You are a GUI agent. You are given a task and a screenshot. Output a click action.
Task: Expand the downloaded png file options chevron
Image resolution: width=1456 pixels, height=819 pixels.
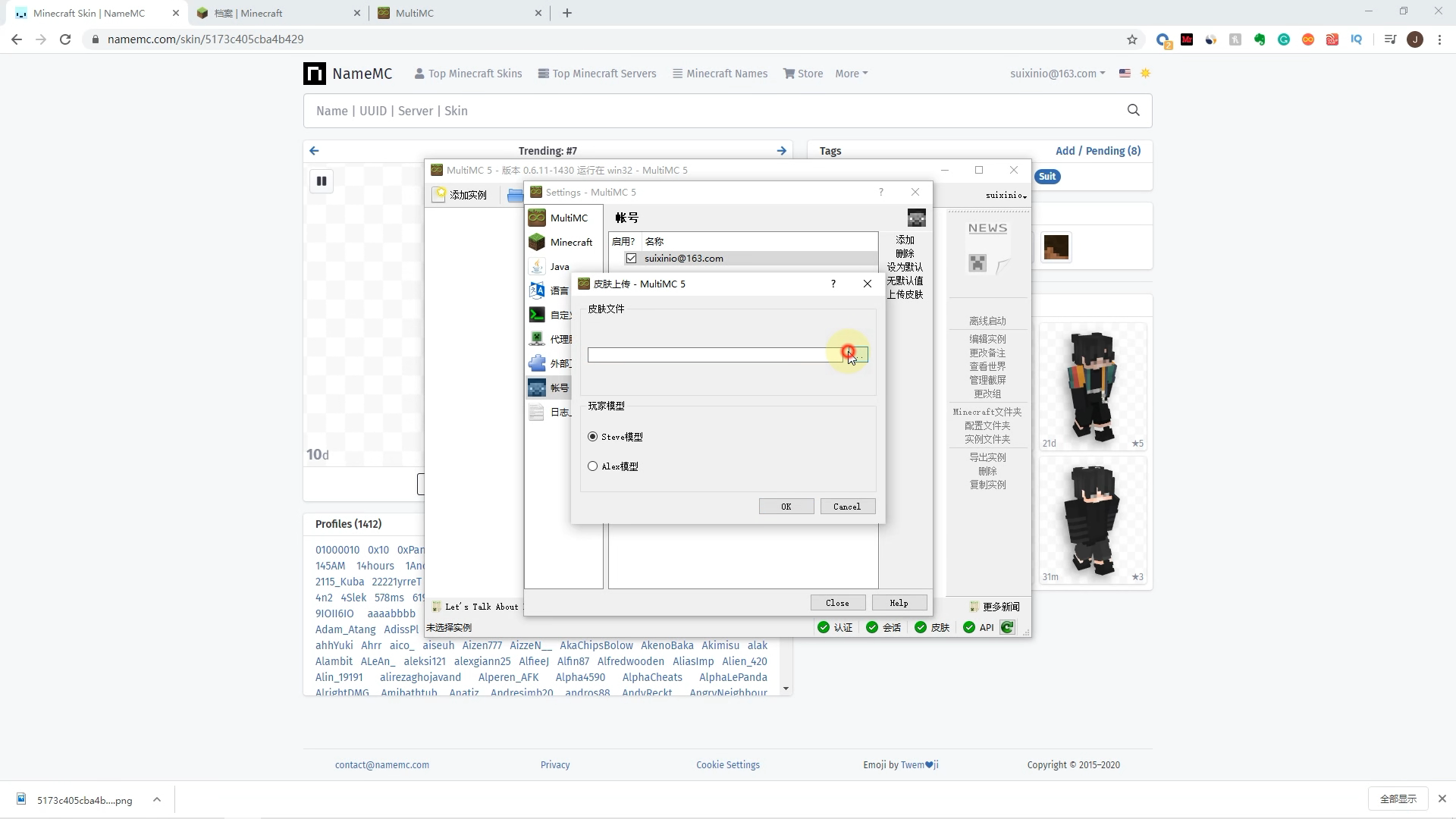(157, 799)
